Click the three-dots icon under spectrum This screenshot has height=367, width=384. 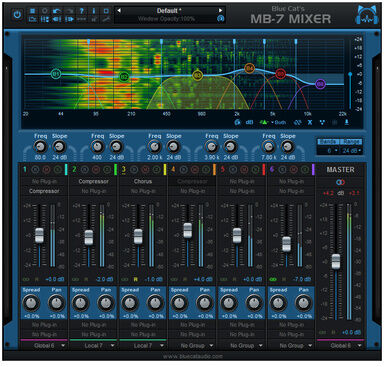click(x=322, y=122)
